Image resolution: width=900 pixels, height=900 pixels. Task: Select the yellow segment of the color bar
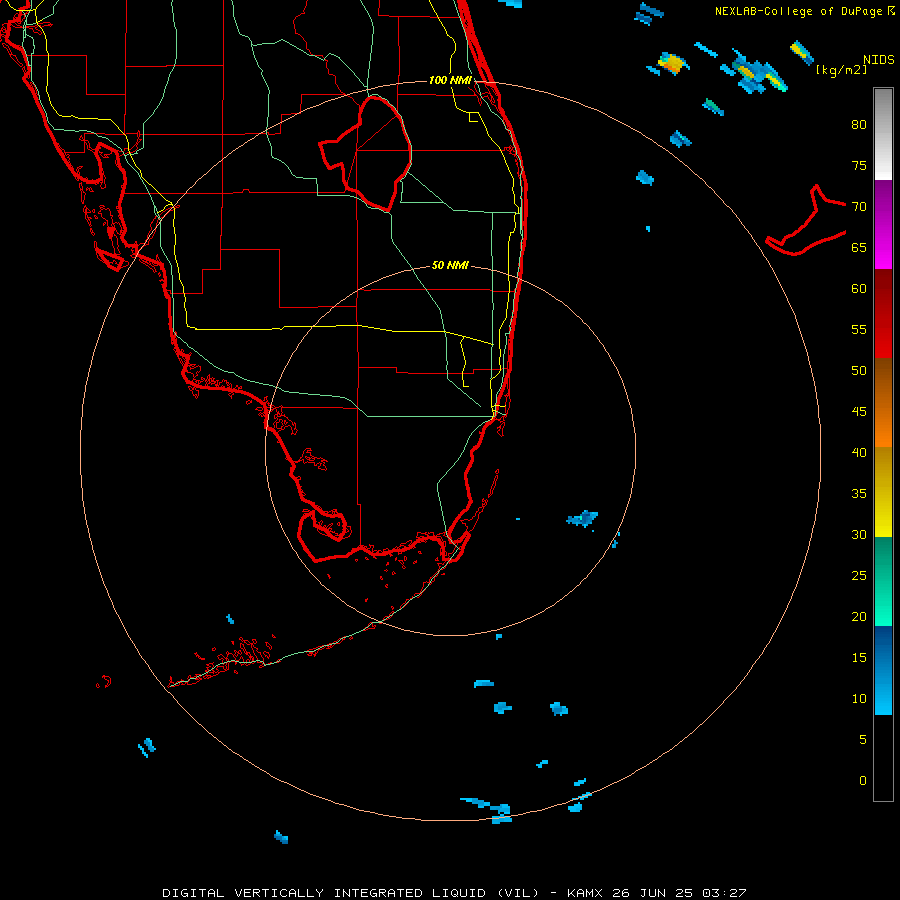pos(883,492)
